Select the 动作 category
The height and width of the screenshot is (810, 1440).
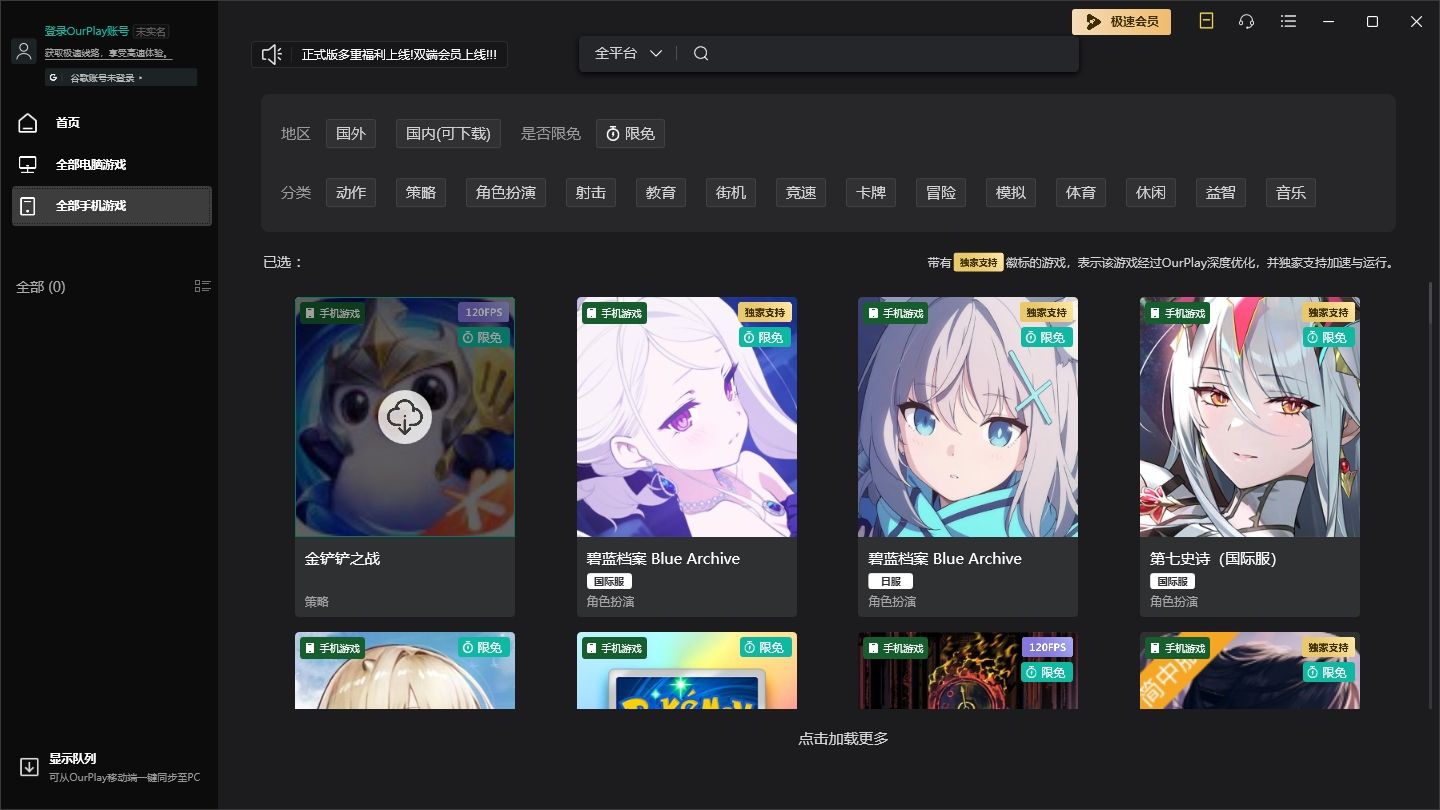tap(351, 192)
